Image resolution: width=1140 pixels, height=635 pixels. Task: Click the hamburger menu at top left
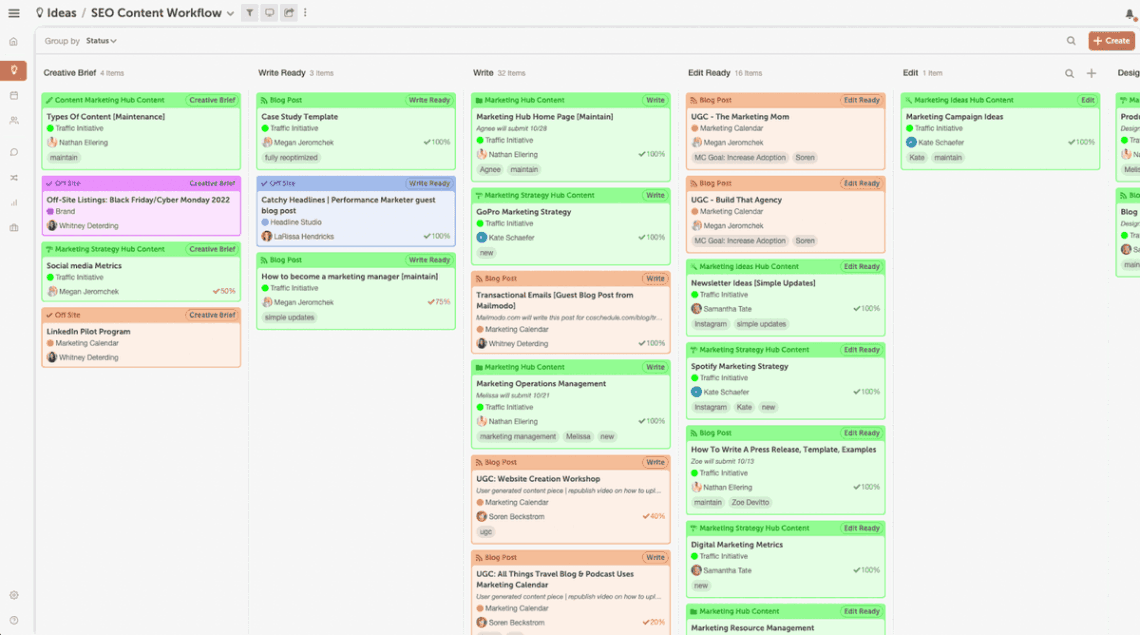pos(14,13)
